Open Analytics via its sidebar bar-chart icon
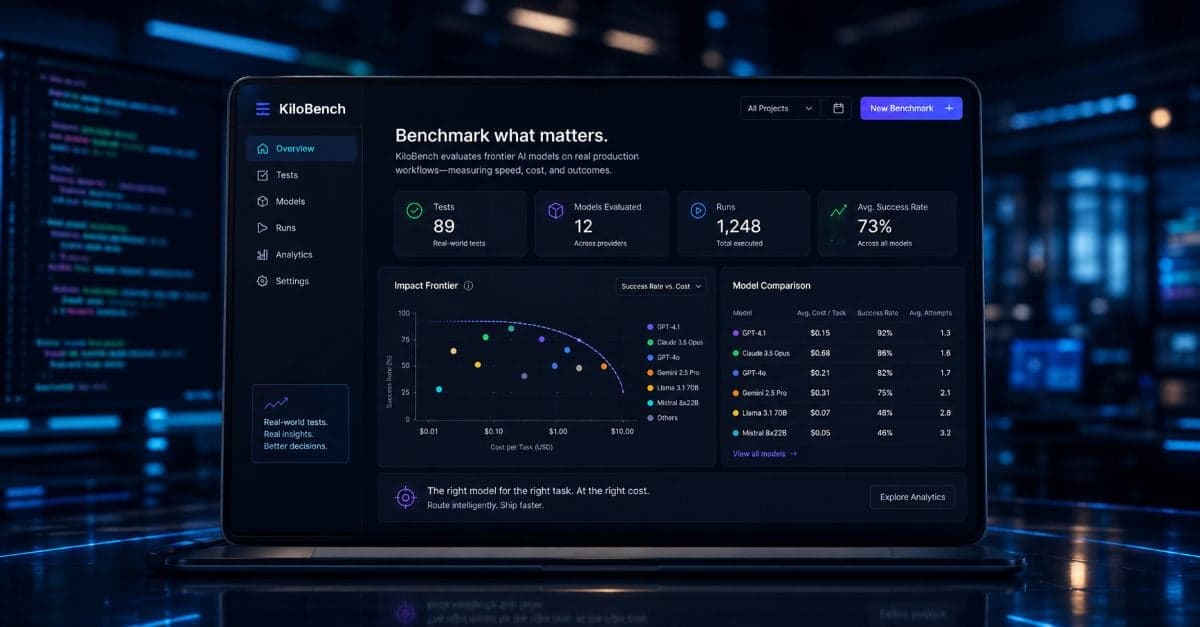 (263, 255)
